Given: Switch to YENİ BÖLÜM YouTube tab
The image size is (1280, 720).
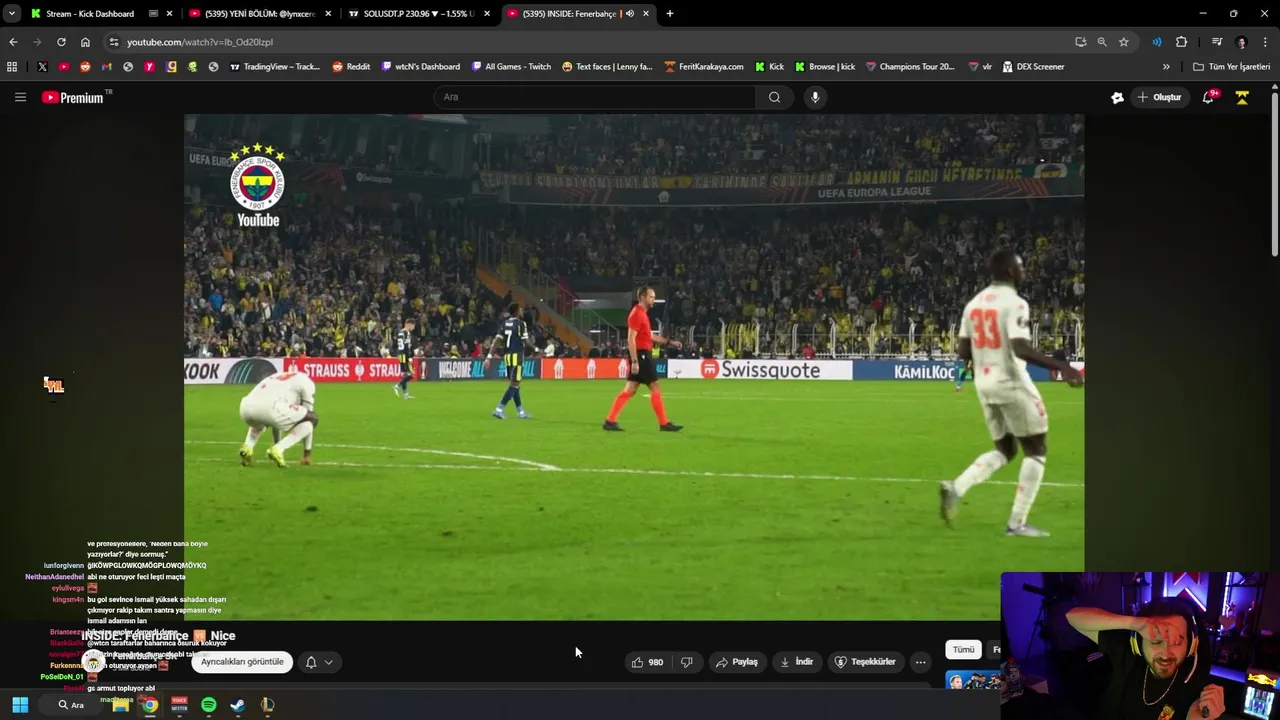Looking at the screenshot, I should tap(260, 13).
